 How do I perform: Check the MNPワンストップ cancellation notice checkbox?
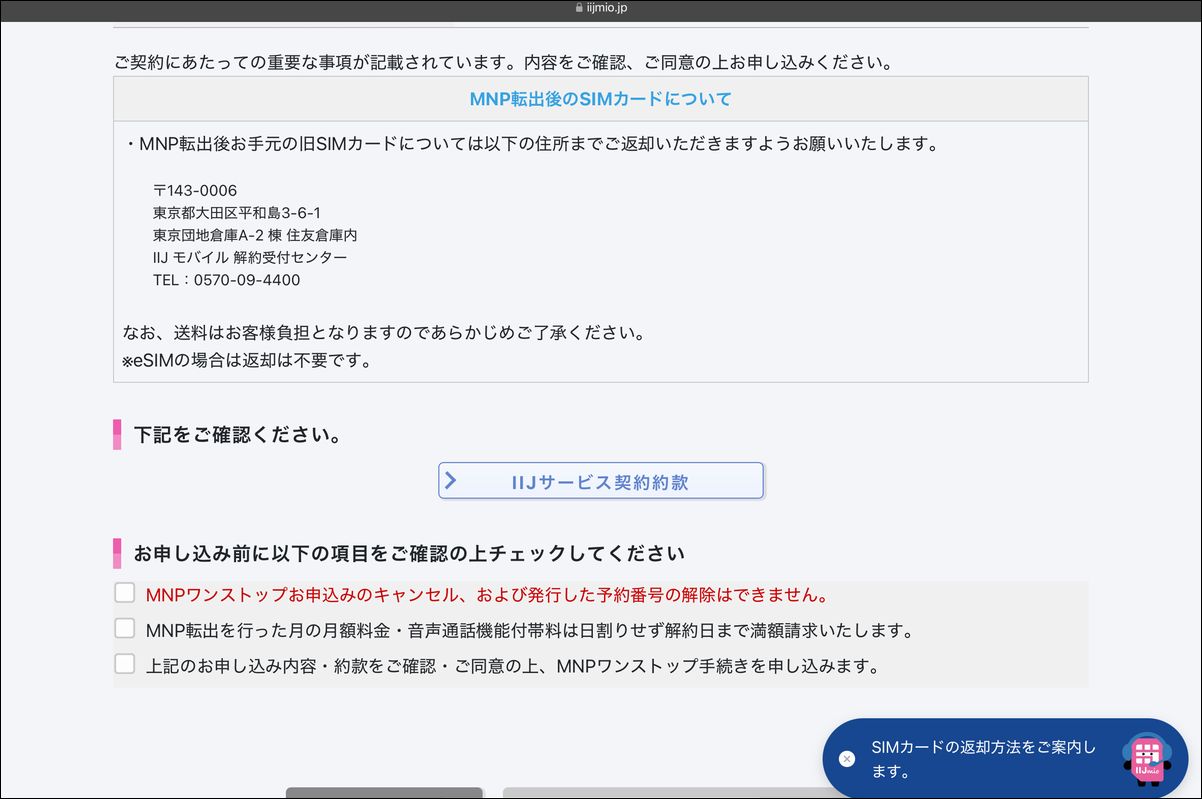tap(124, 593)
